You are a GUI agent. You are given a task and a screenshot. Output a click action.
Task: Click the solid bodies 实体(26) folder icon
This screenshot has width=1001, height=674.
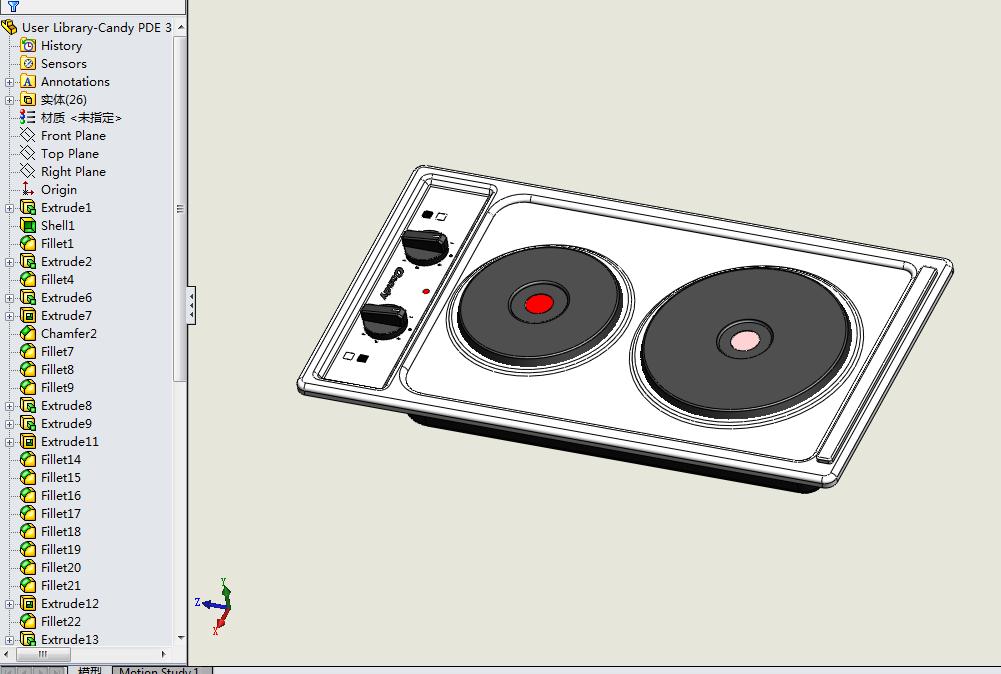pyautogui.click(x=27, y=99)
